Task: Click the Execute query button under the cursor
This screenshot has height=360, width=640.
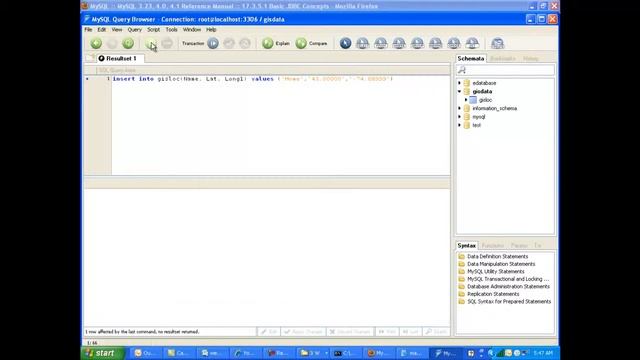Action: pos(151,43)
